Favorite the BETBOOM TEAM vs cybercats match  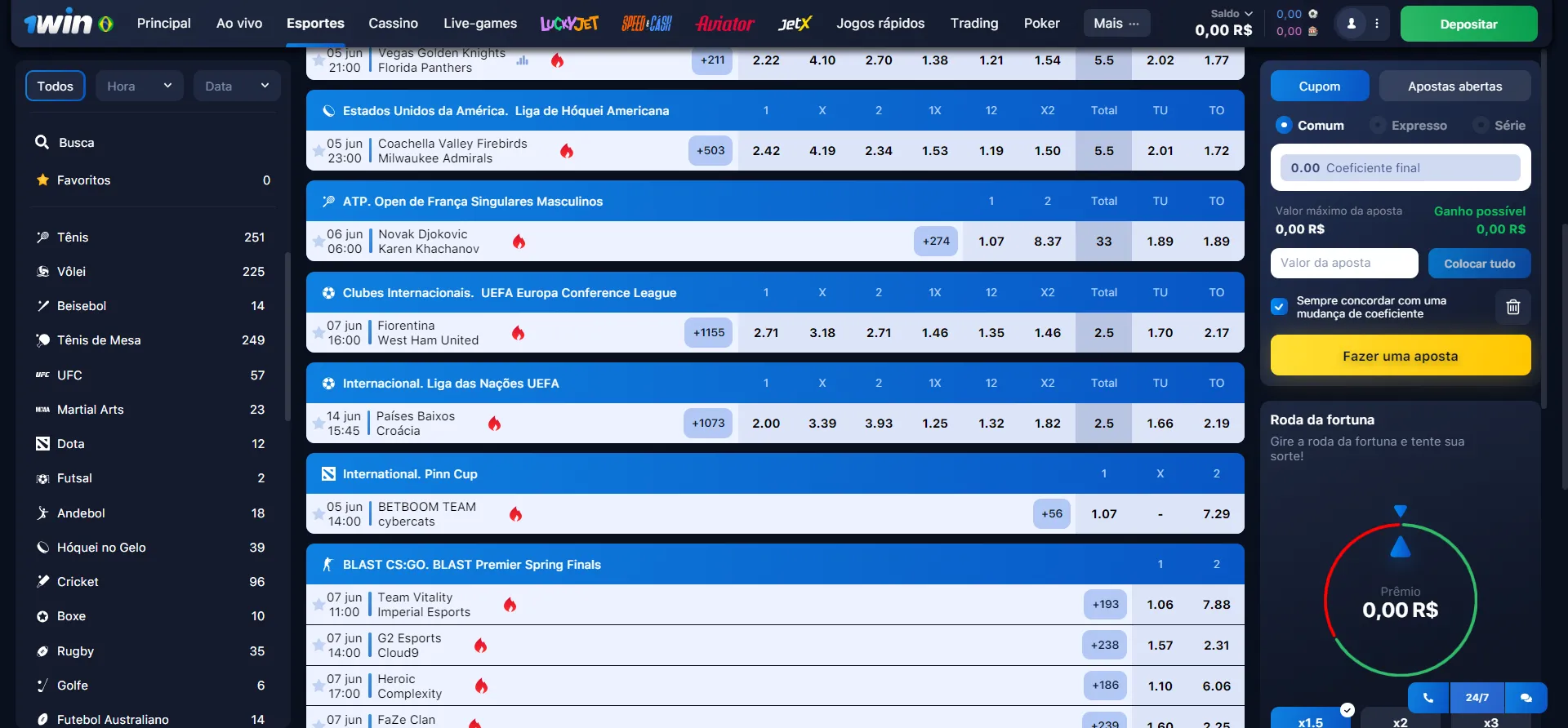(318, 514)
